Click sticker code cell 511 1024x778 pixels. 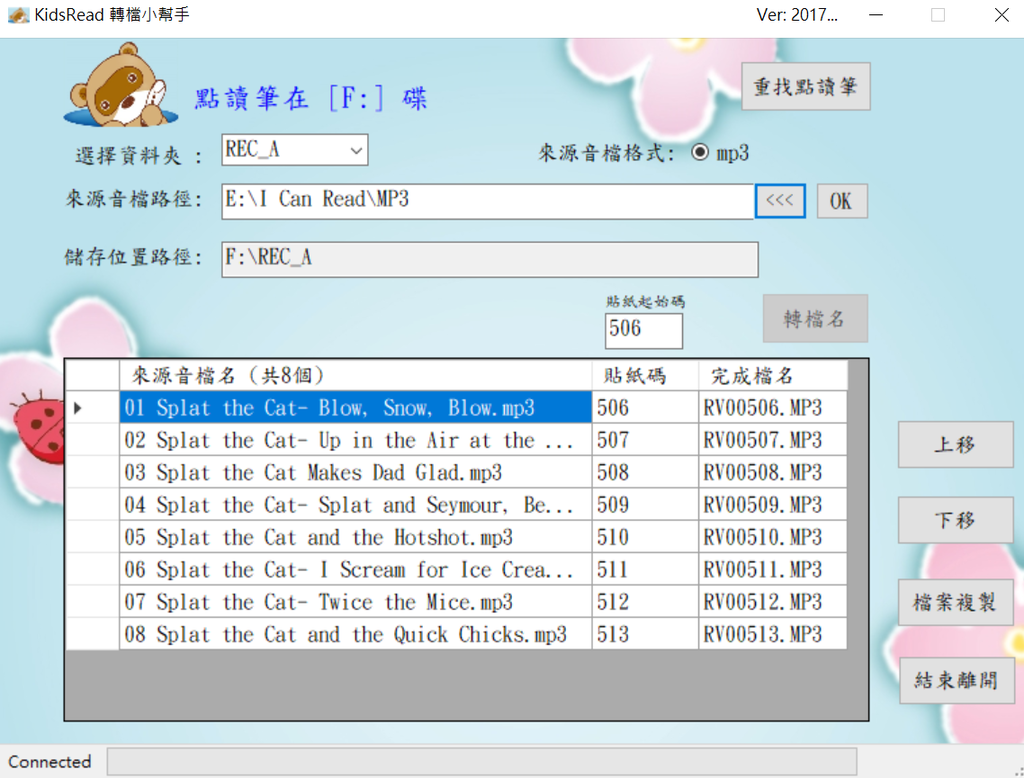point(645,569)
